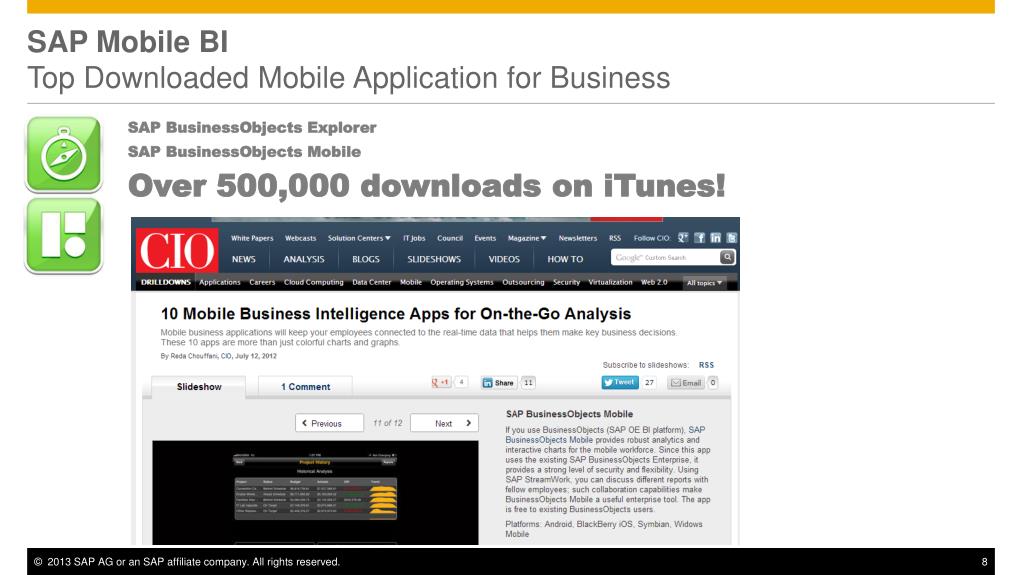Click the Email button
The height and width of the screenshot is (575, 1023).
[686, 383]
